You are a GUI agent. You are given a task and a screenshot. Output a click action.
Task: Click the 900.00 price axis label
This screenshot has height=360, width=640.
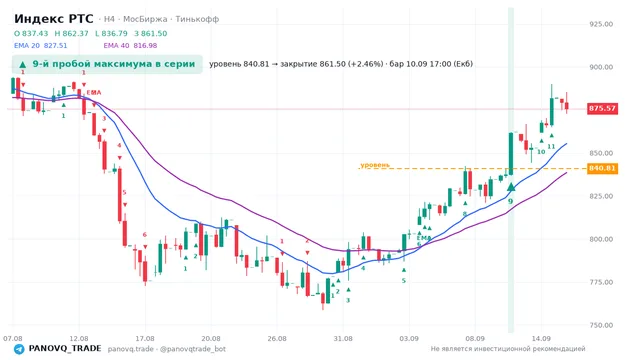point(601,67)
